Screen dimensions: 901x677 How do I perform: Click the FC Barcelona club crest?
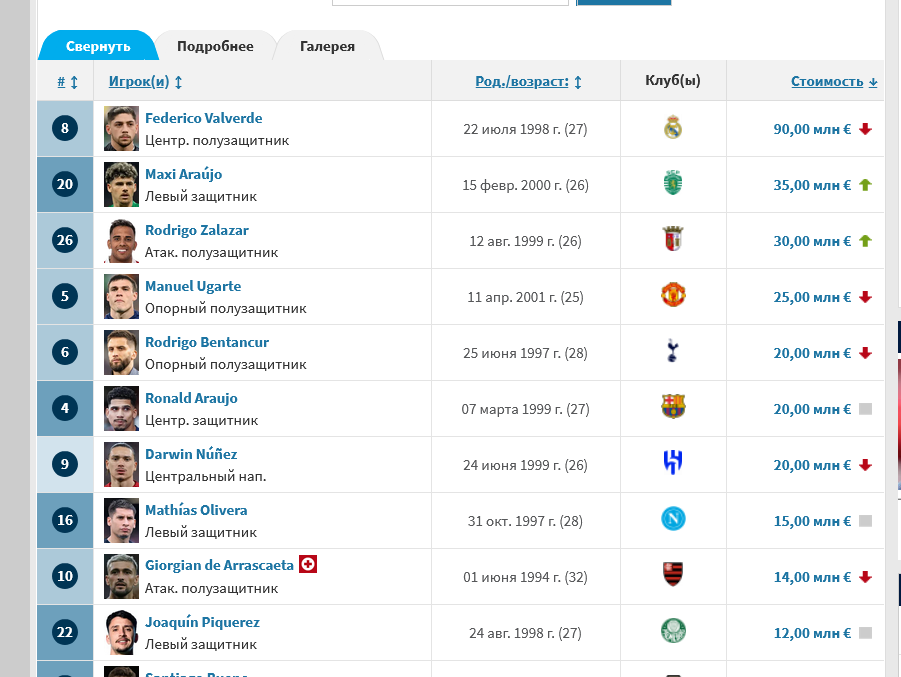[x=673, y=407]
